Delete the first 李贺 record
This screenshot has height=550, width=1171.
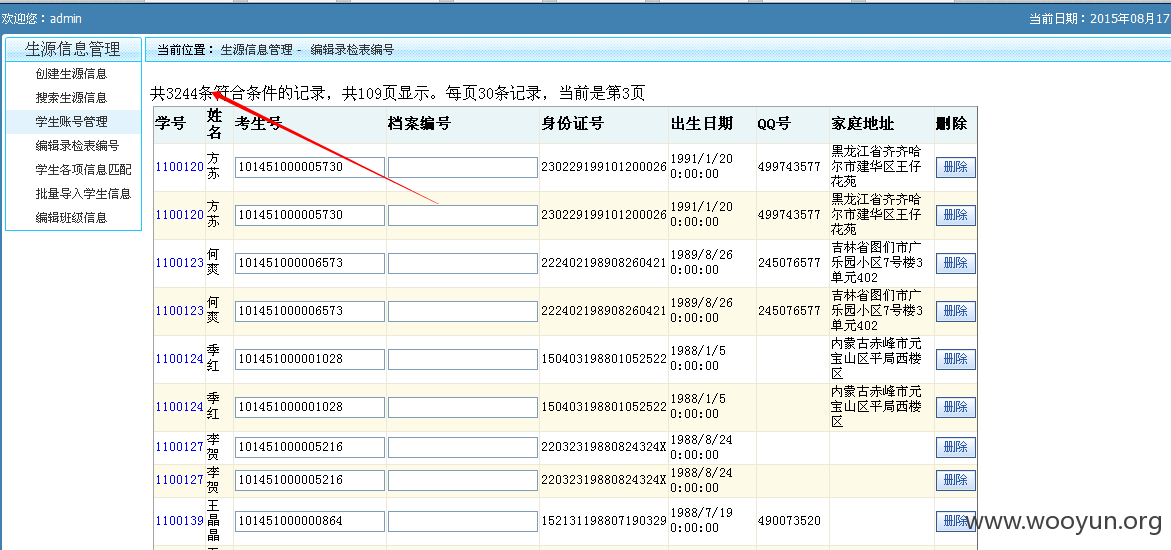click(955, 448)
